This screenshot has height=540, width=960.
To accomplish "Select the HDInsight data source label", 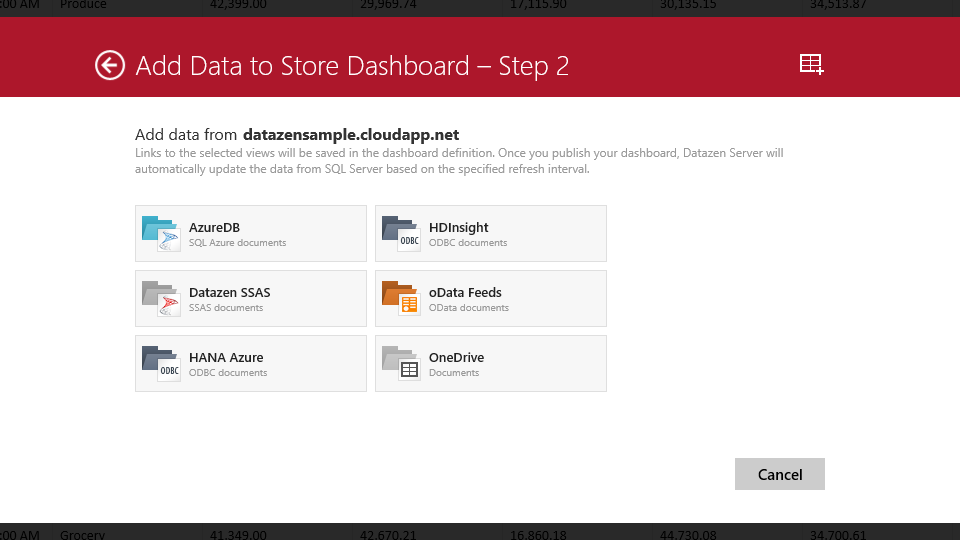I will (458, 227).
